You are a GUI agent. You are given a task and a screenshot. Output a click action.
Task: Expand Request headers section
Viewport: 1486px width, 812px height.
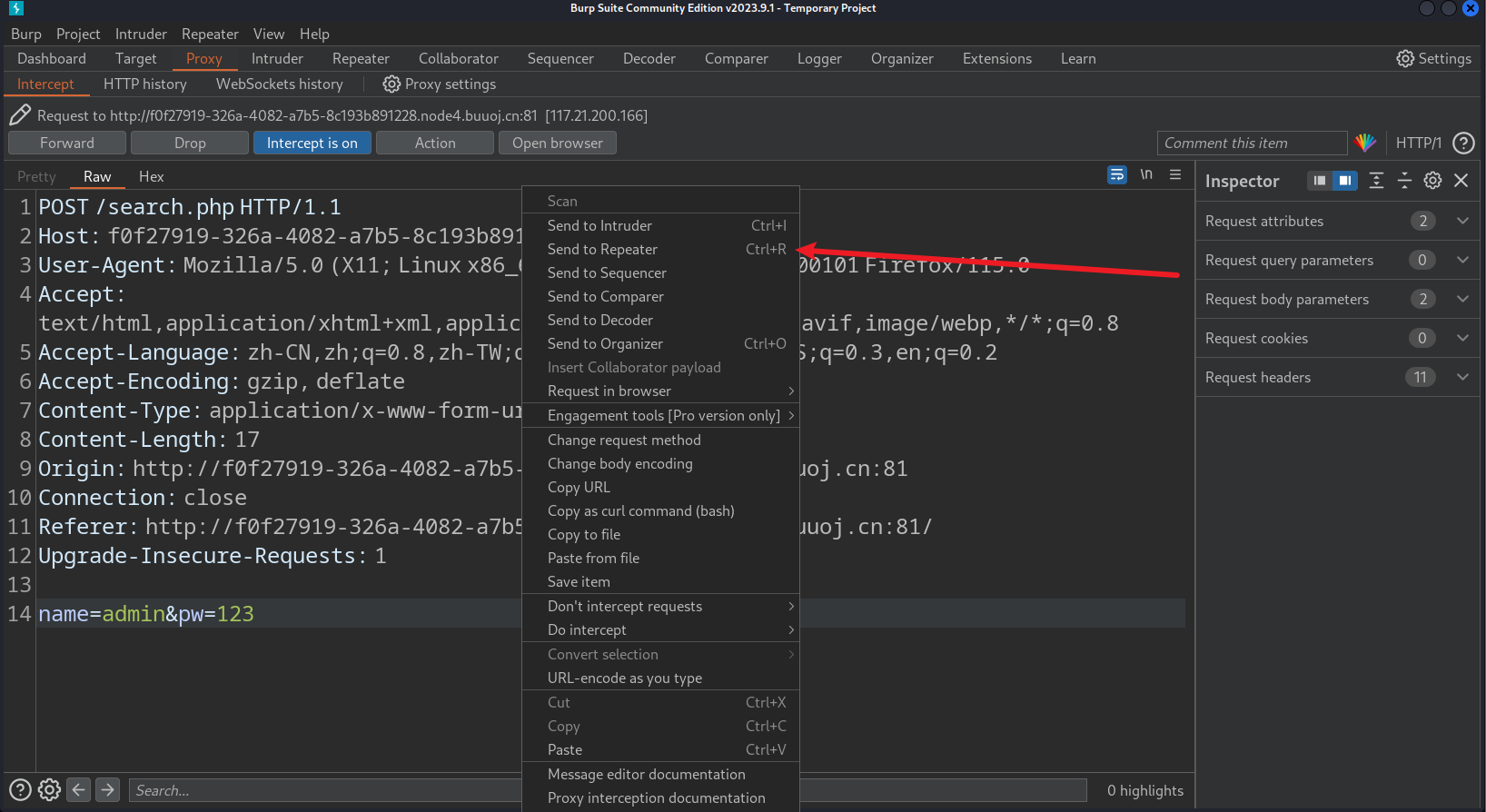(x=1337, y=377)
